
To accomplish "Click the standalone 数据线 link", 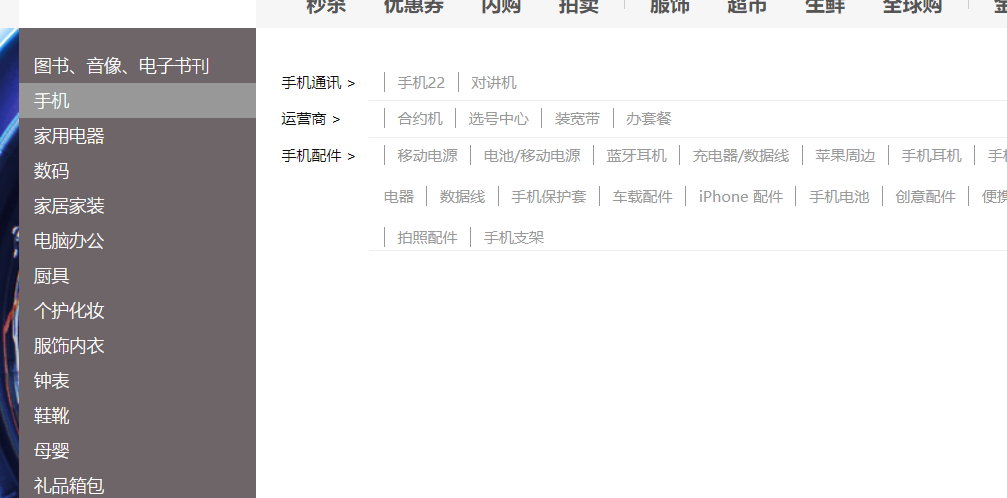I will (462, 197).
